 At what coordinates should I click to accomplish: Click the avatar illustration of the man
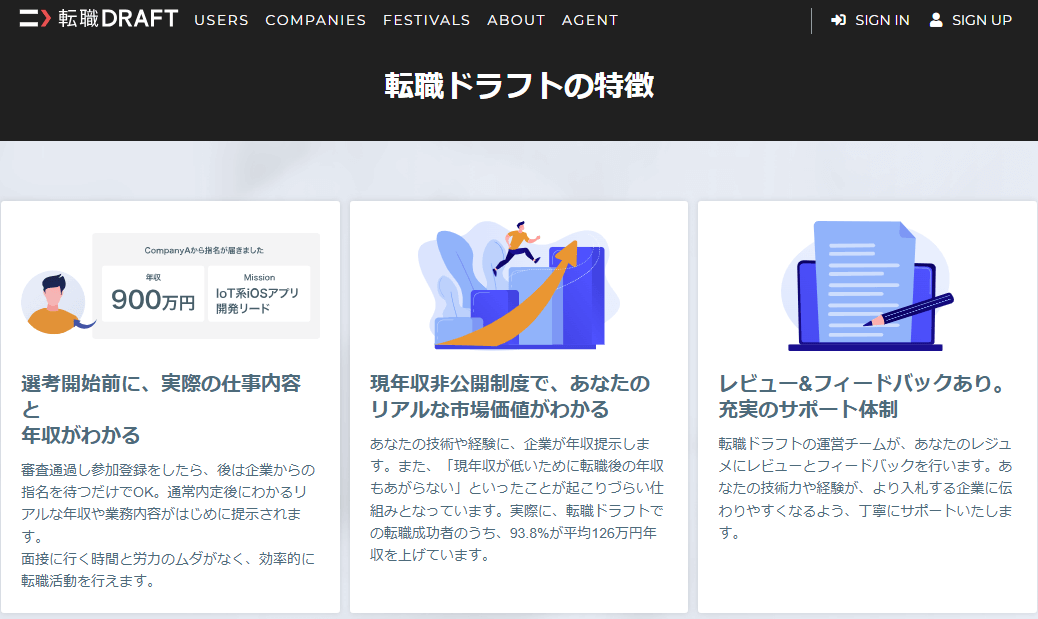[56, 303]
